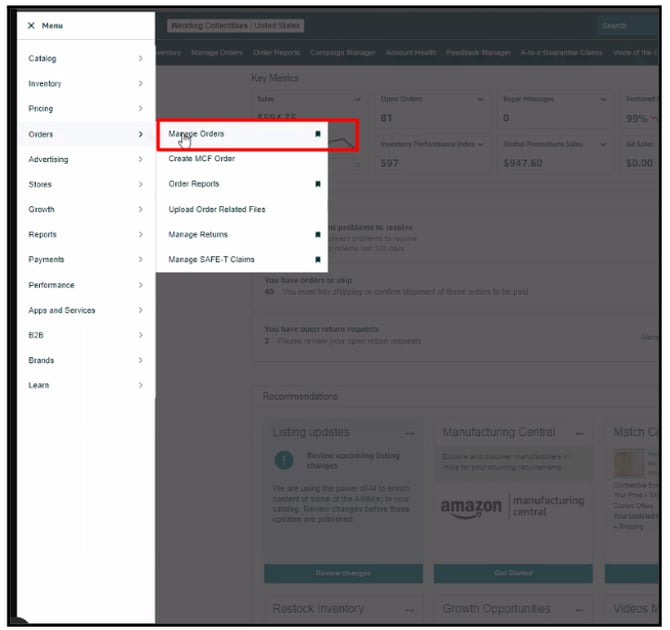The height and width of the screenshot is (630, 670).
Task: Expand the Advertising menu chevron
Action: point(141,159)
